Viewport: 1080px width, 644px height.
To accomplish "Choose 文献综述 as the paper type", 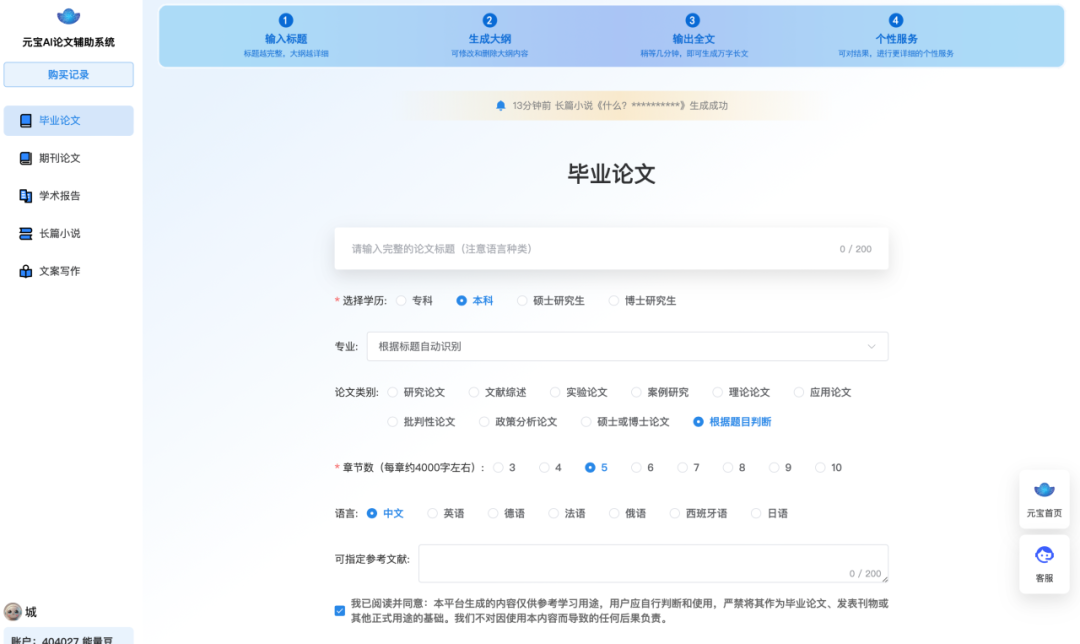I will tap(475, 392).
